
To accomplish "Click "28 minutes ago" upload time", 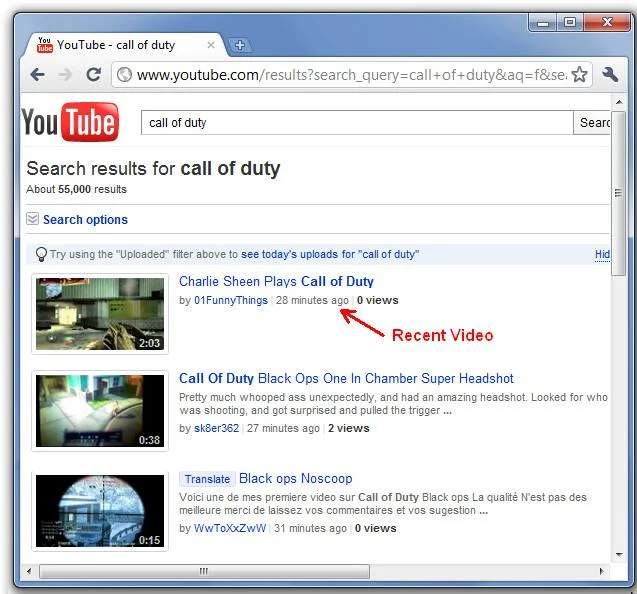I will coord(312,300).
